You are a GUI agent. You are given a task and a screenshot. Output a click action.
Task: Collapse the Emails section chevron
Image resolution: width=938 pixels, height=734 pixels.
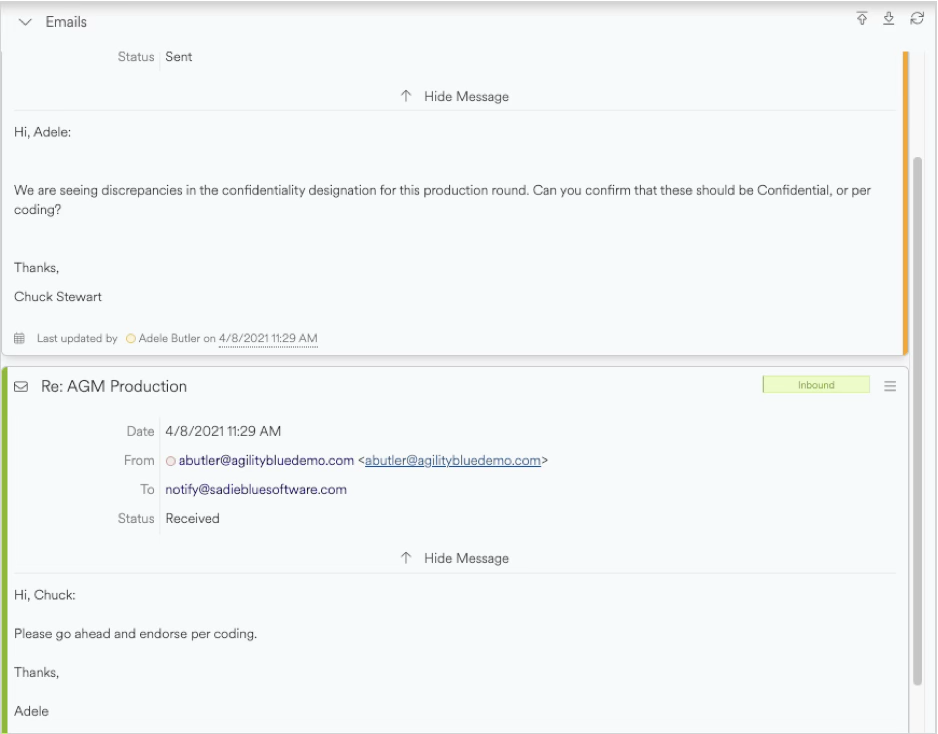click(x=25, y=22)
